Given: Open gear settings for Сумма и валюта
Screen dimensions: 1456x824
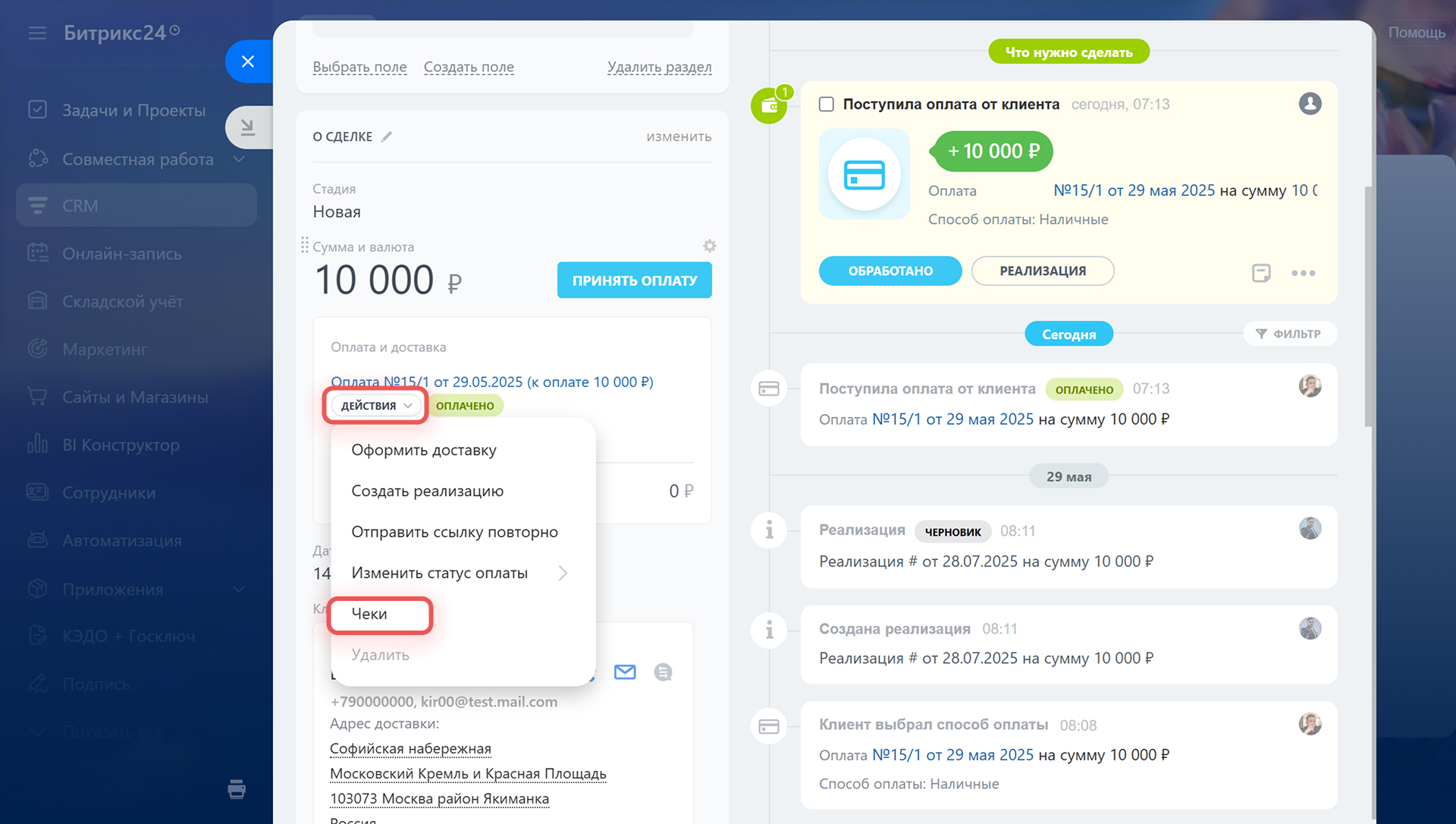Looking at the screenshot, I should click(709, 246).
